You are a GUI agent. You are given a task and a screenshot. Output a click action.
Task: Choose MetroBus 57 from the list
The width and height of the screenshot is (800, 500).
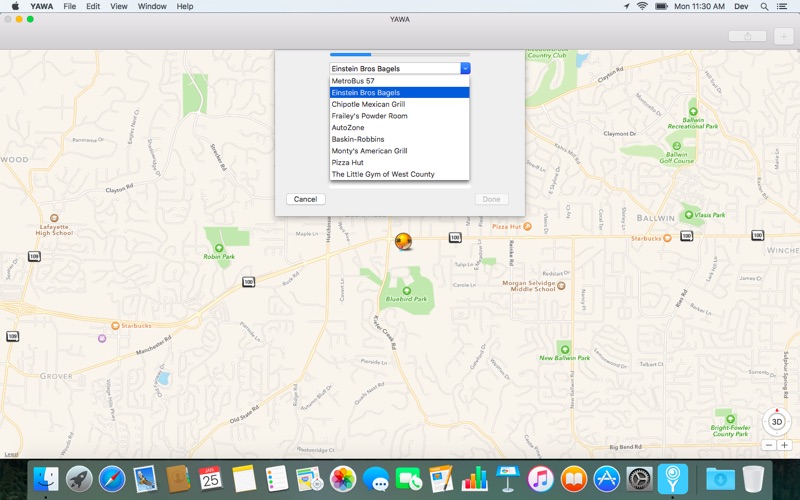coord(399,81)
